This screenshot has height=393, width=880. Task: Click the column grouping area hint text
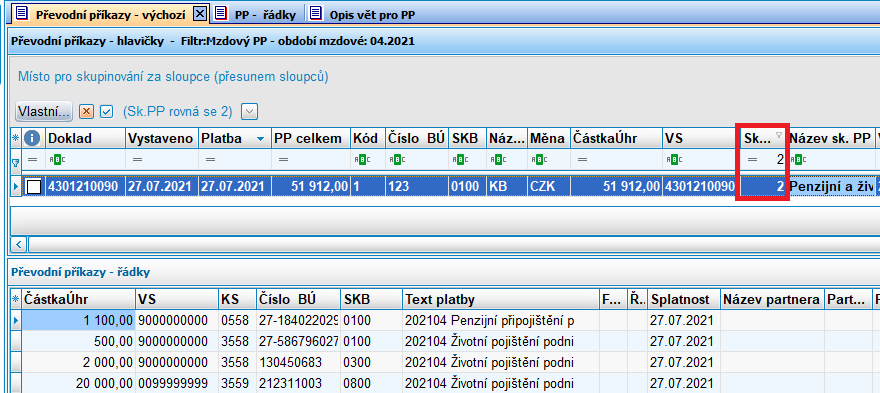pyautogui.click(x=173, y=77)
